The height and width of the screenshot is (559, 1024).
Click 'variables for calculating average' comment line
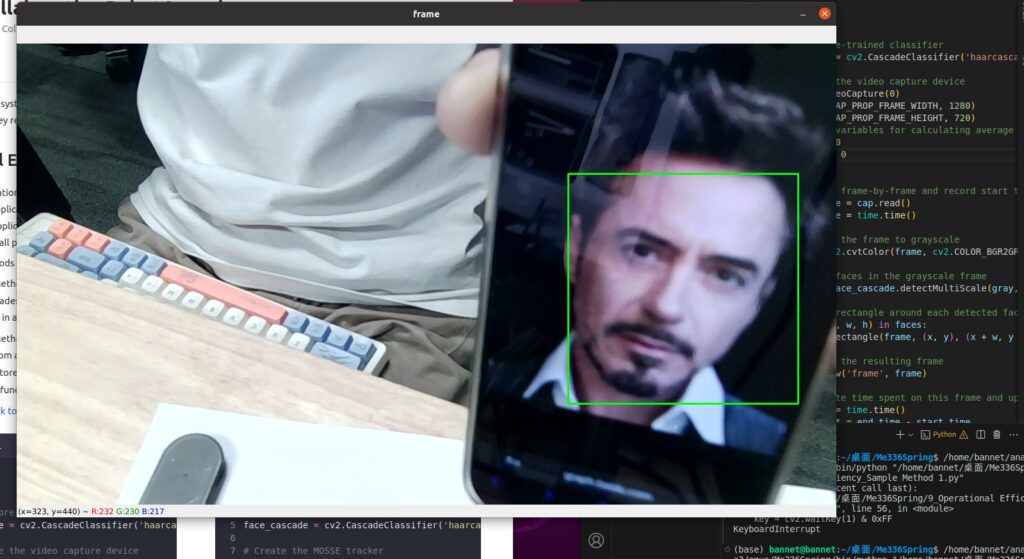[x=925, y=130]
